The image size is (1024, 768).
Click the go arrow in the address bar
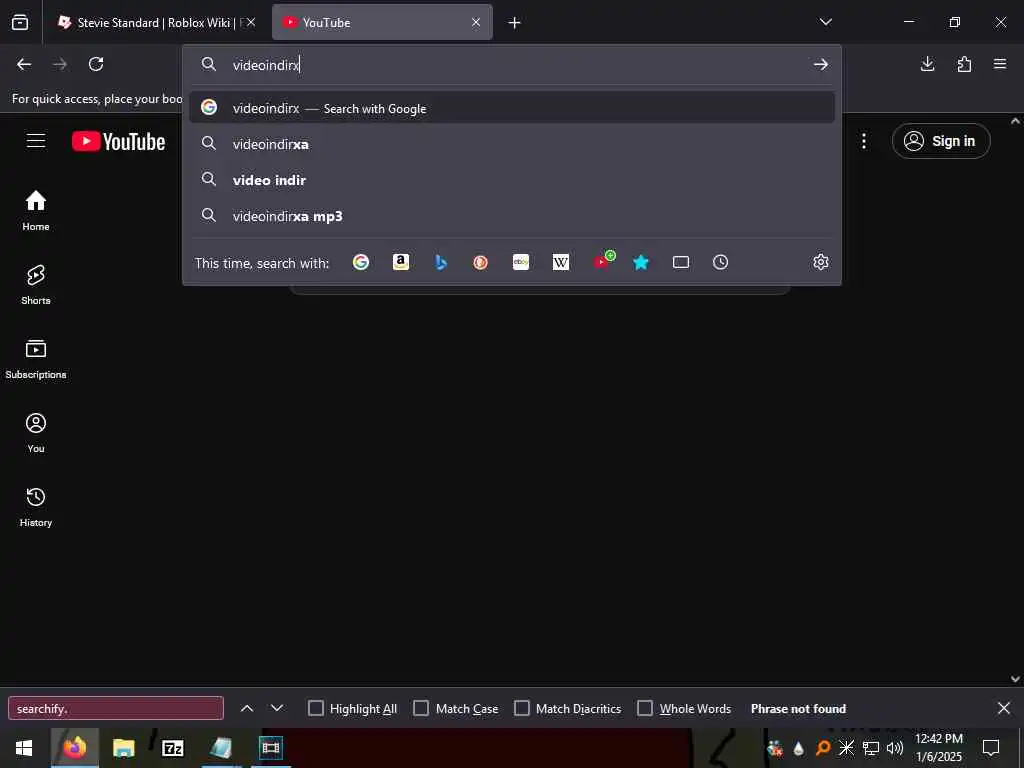point(821,65)
